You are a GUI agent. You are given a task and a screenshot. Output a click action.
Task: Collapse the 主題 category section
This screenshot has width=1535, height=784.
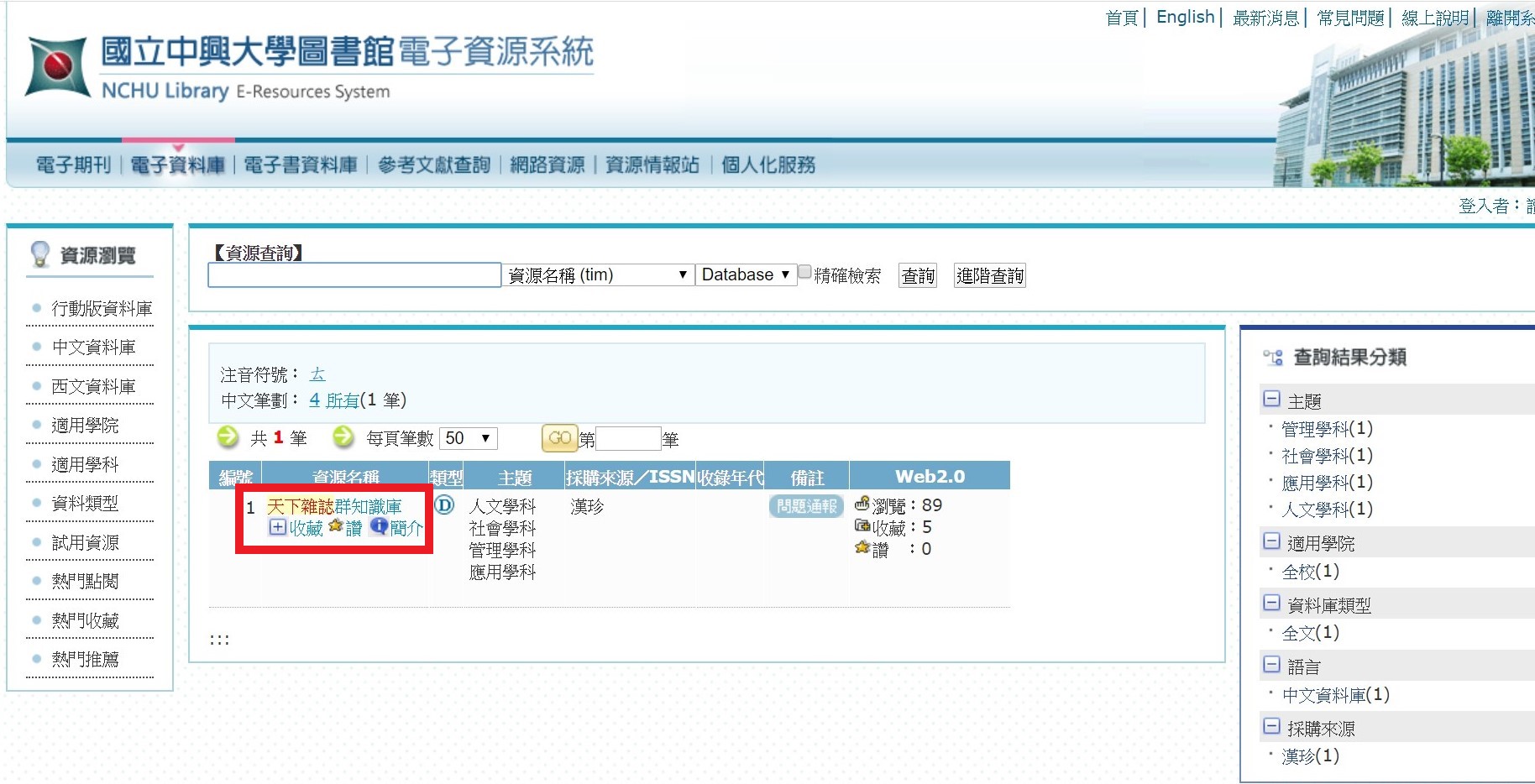click(1271, 400)
